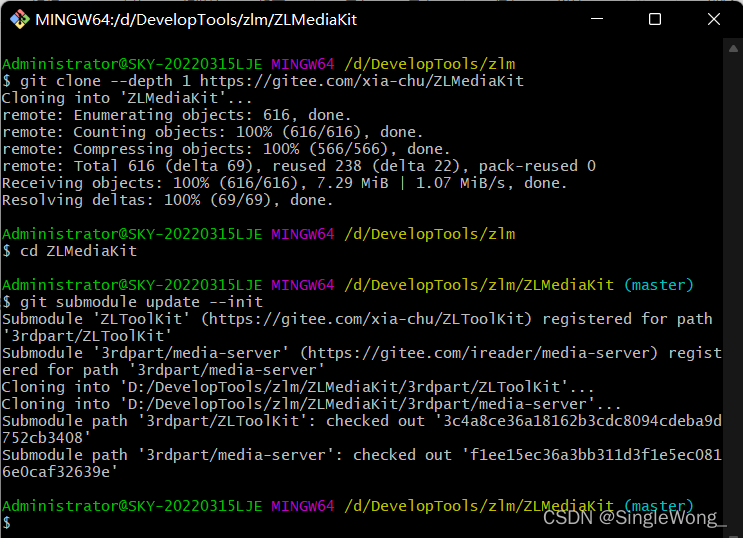
Task: Click "Submodule path '3rdpart/ZLToolKit': checked out" line
Action: (362, 421)
